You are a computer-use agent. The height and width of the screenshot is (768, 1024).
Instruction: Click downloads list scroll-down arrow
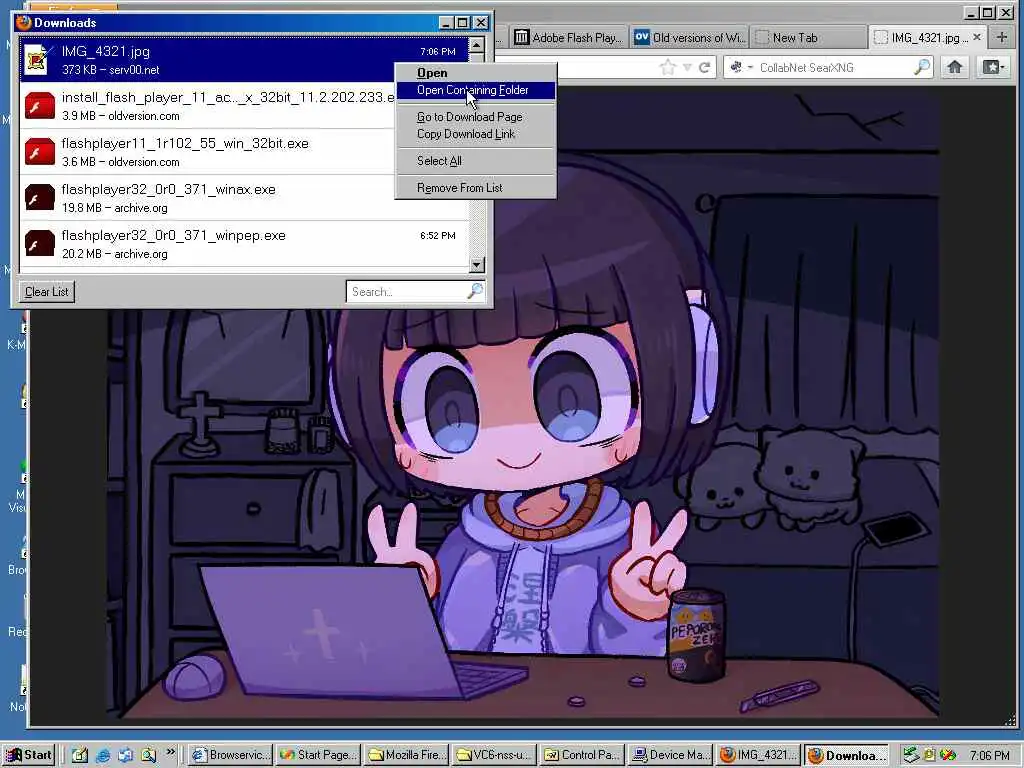pos(477,265)
